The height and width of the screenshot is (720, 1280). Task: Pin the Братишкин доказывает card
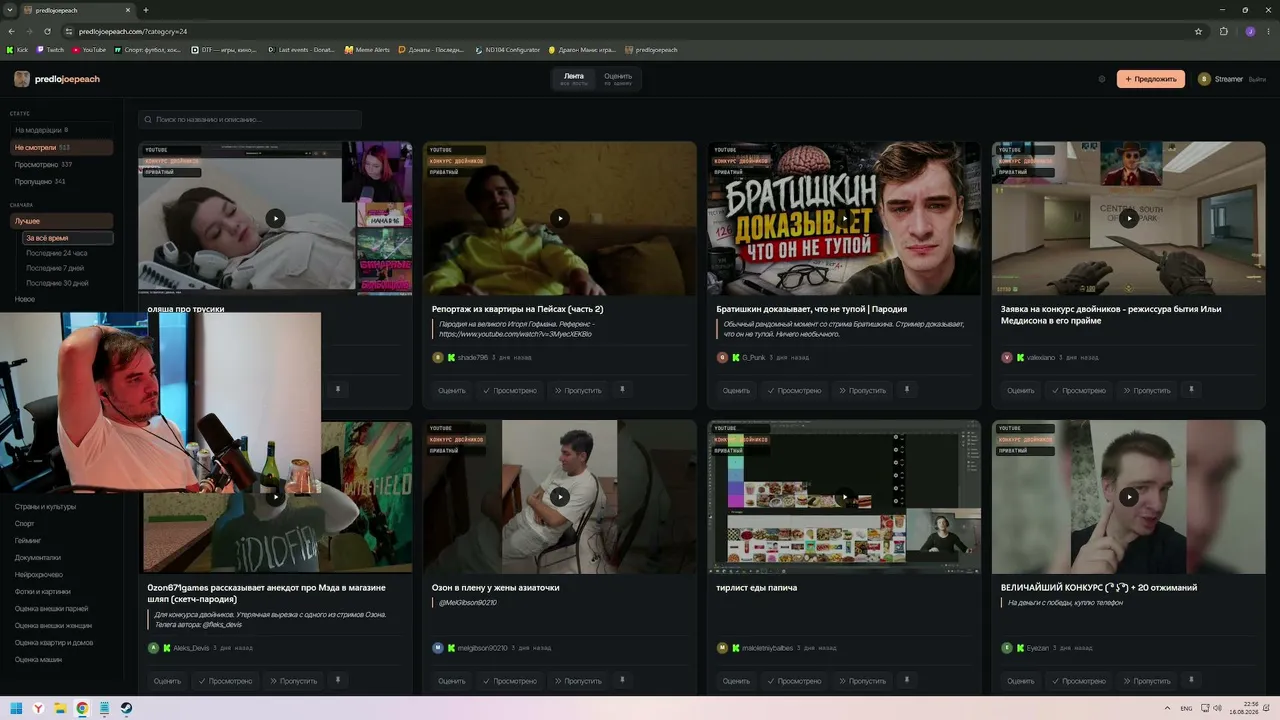point(906,389)
